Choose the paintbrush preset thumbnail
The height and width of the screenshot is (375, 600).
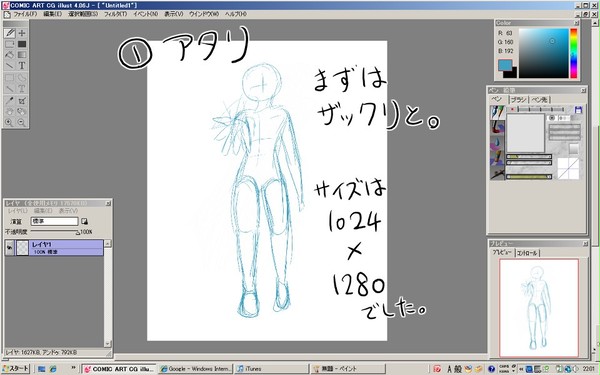(x=497, y=157)
